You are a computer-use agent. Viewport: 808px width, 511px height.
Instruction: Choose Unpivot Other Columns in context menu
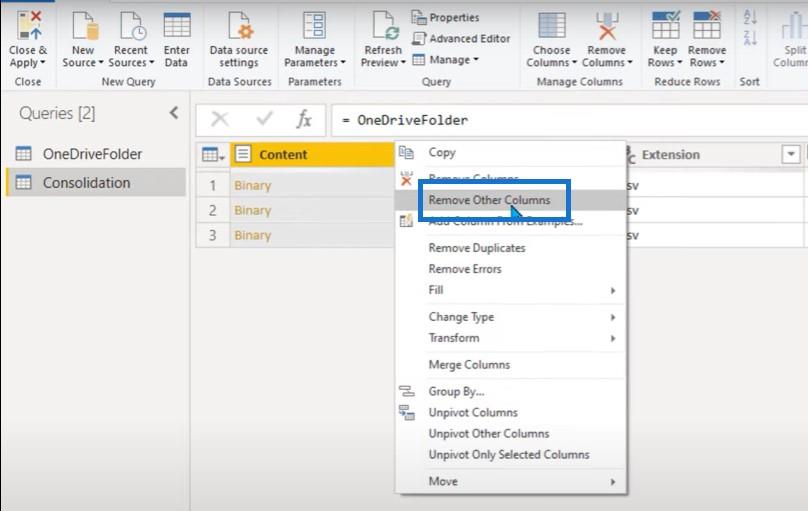511,434
